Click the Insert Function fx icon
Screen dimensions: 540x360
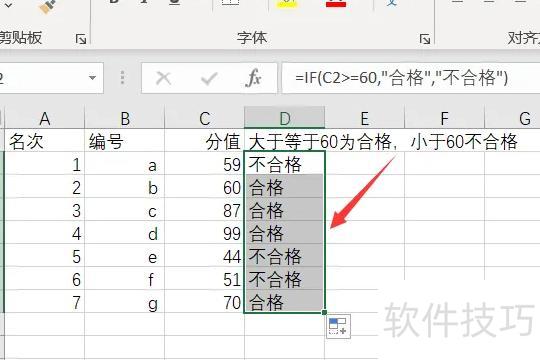pos(253,78)
